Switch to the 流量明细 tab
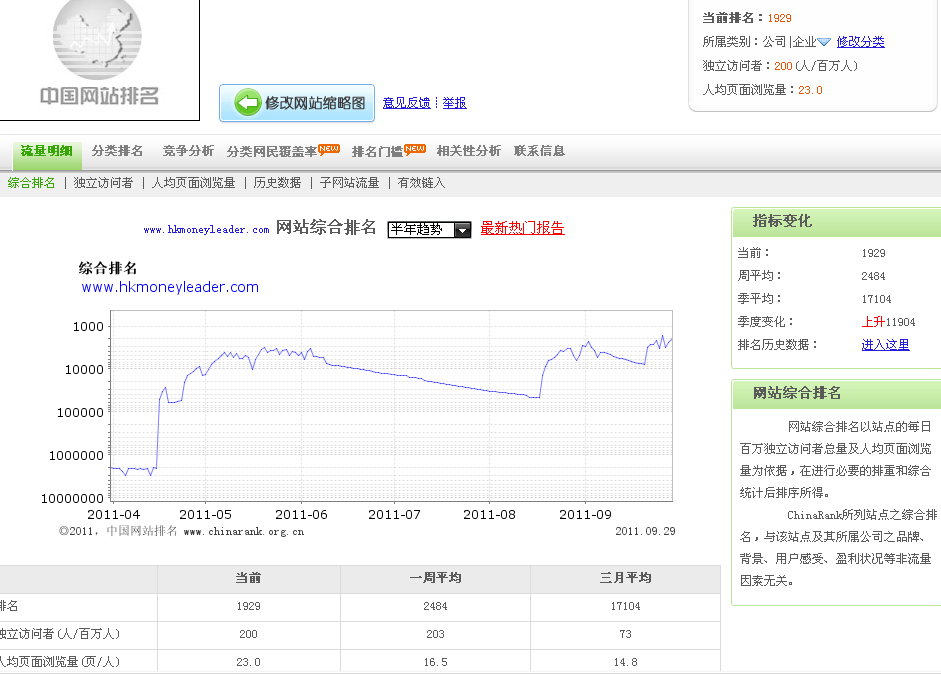 pos(46,151)
